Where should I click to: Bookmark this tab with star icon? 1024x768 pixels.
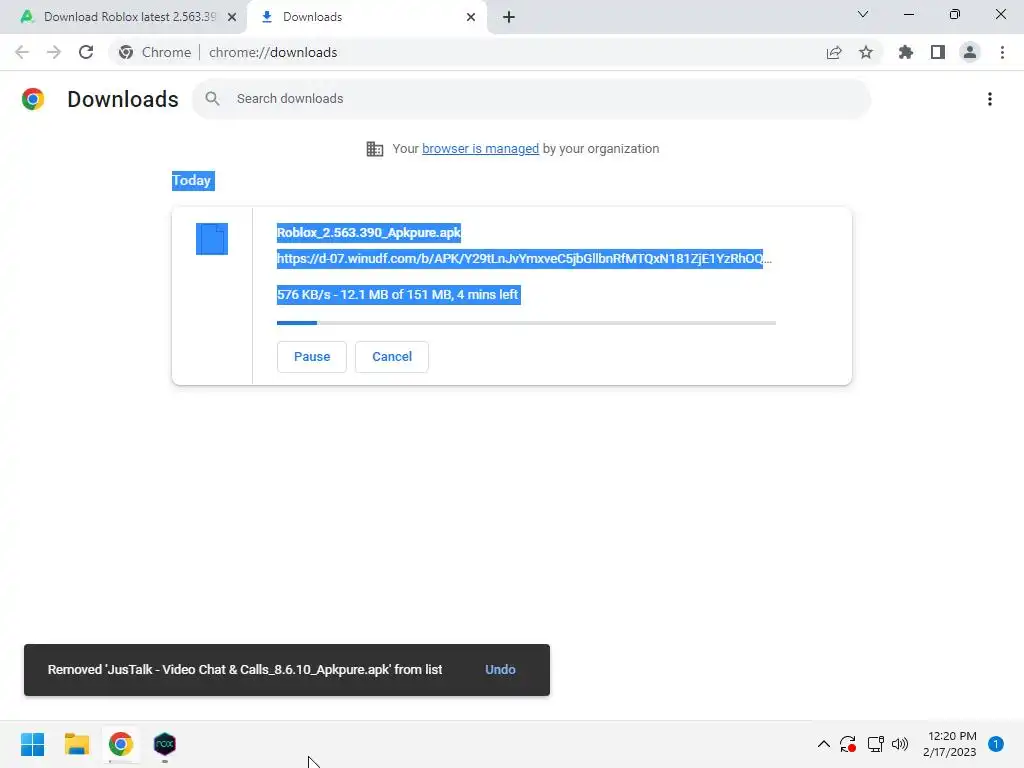(866, 52)
